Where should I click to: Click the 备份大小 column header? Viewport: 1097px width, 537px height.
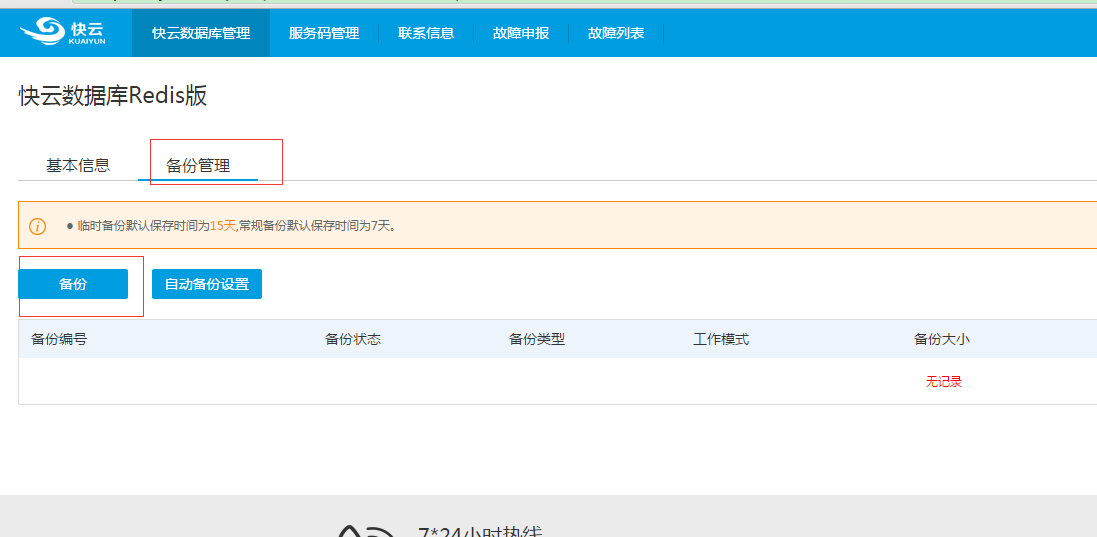[x=942, y=339]
